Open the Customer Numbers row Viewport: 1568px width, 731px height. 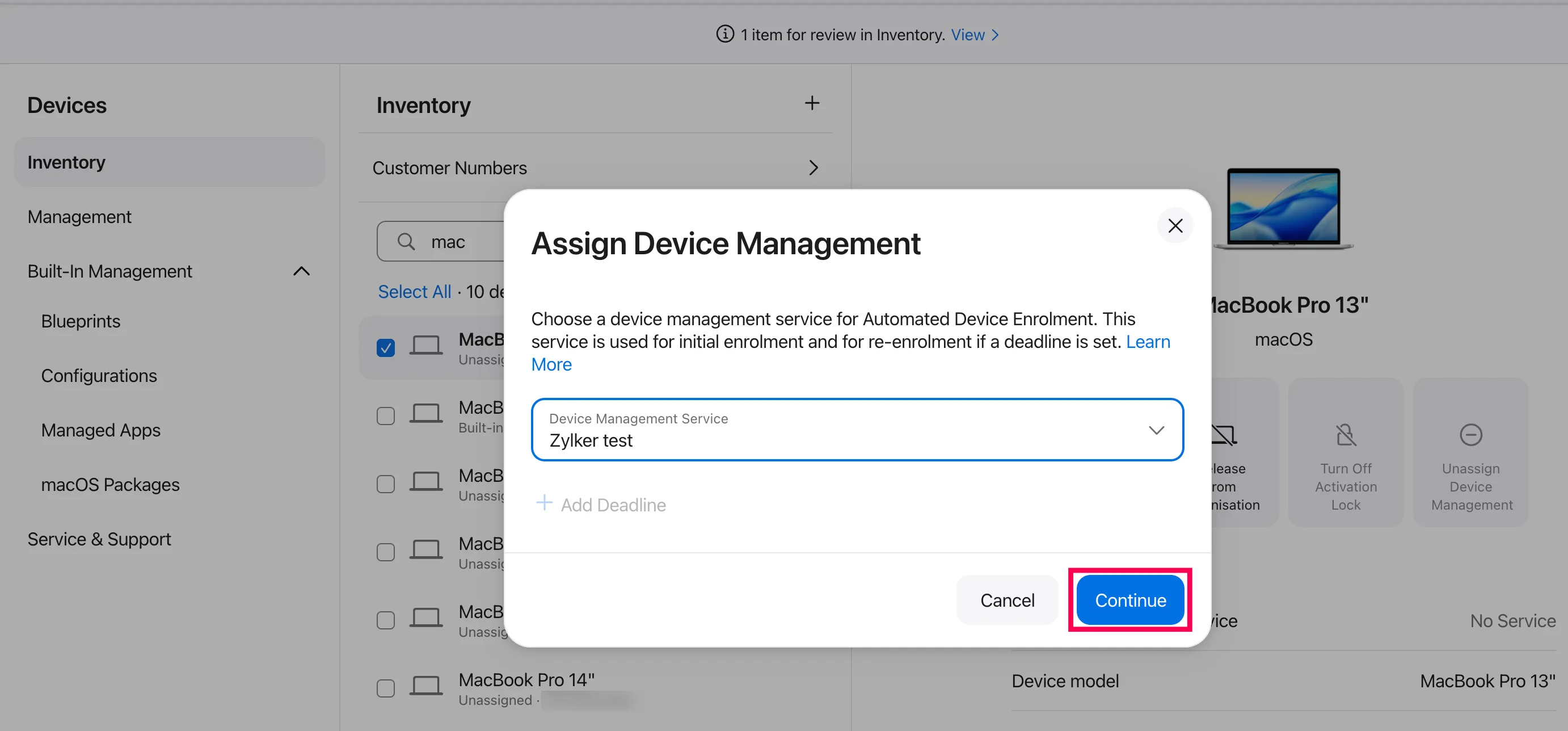pyautogui.click(x=595, y=167)
